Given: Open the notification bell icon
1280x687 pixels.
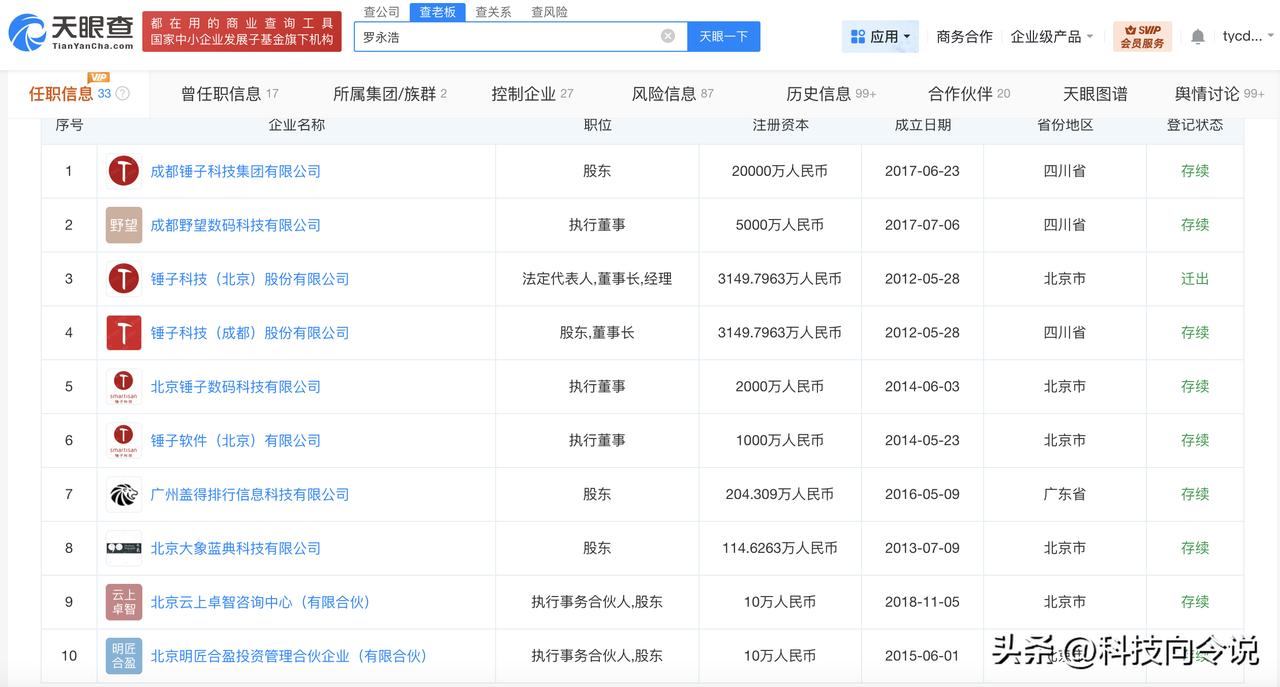Looking at the screenshot, I should point(1197,36).
